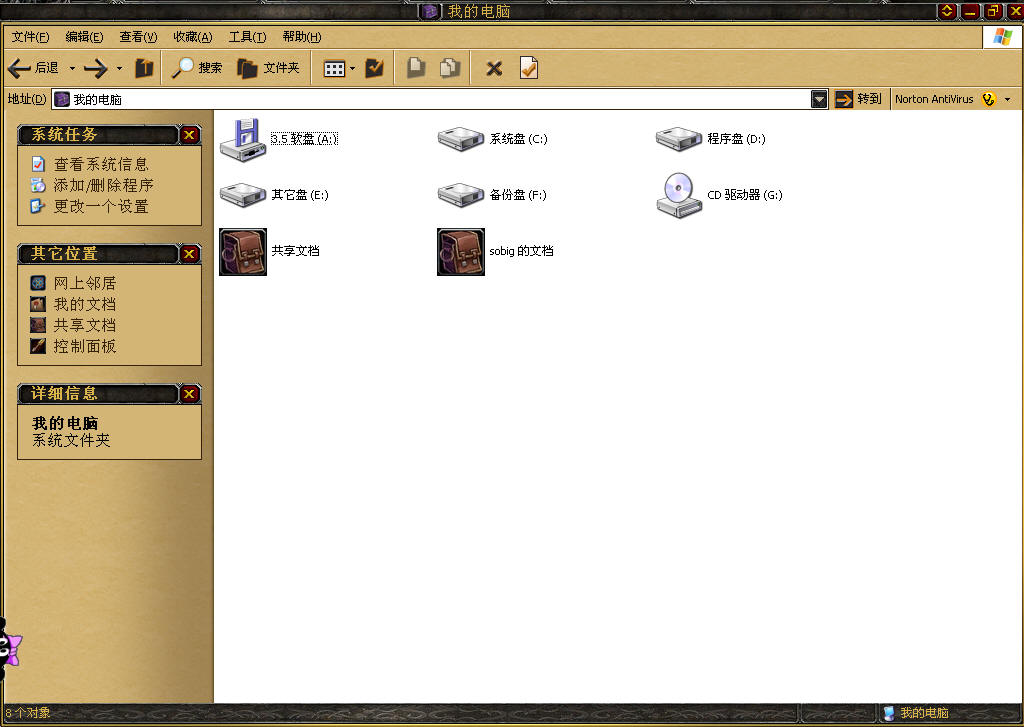Viewport: 1024px width, 727px height.
Task: Select the 共享文档 backpack folder icon
Action: coord(243,251)
